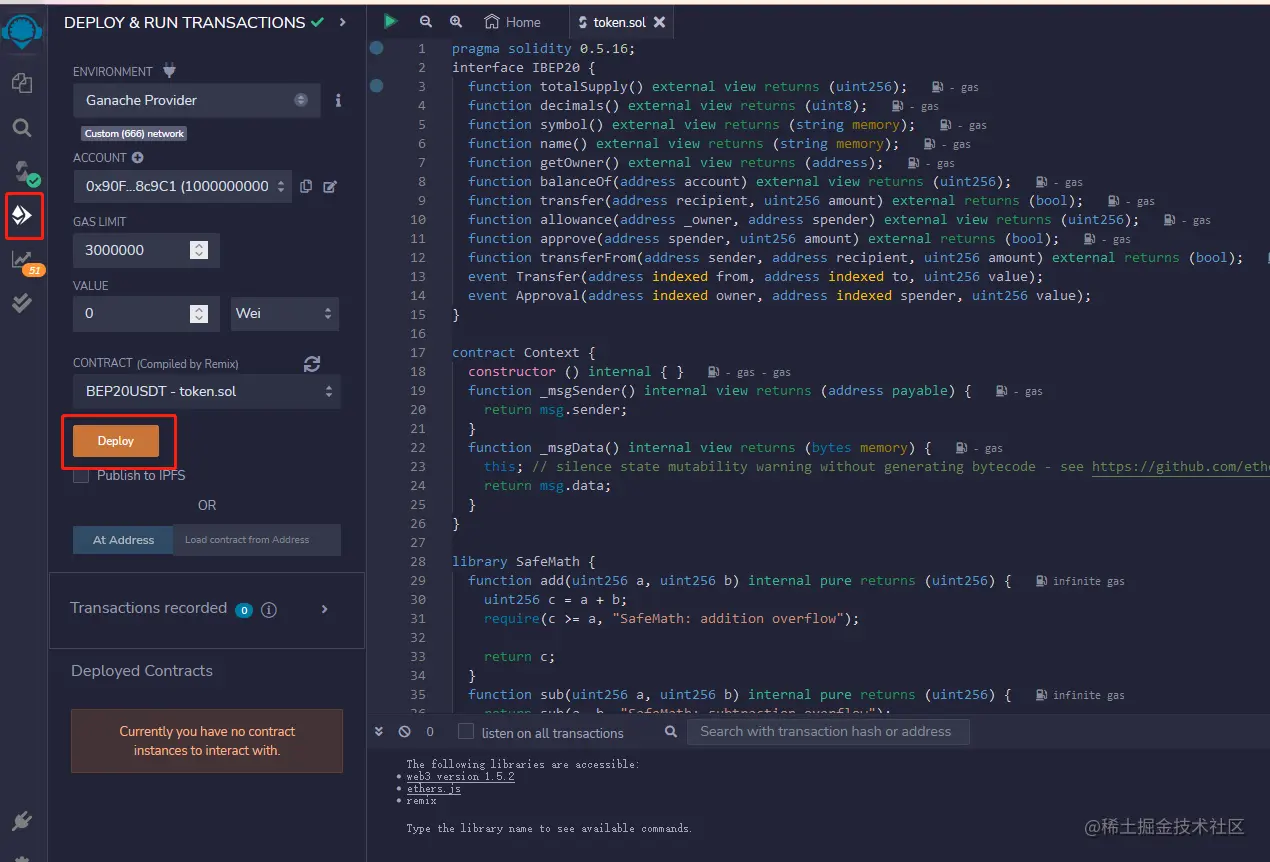Open the Plugin Manager plug icon

[22, 821]
